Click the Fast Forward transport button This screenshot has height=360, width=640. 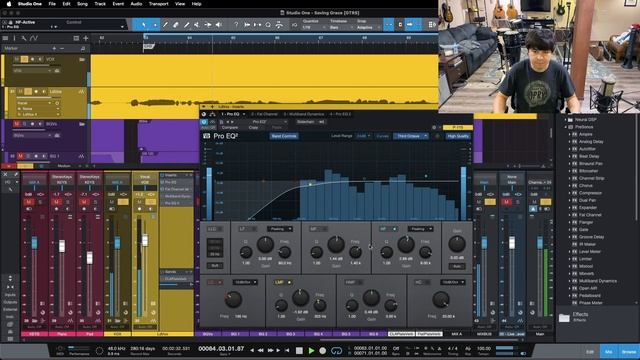[270, 350]
